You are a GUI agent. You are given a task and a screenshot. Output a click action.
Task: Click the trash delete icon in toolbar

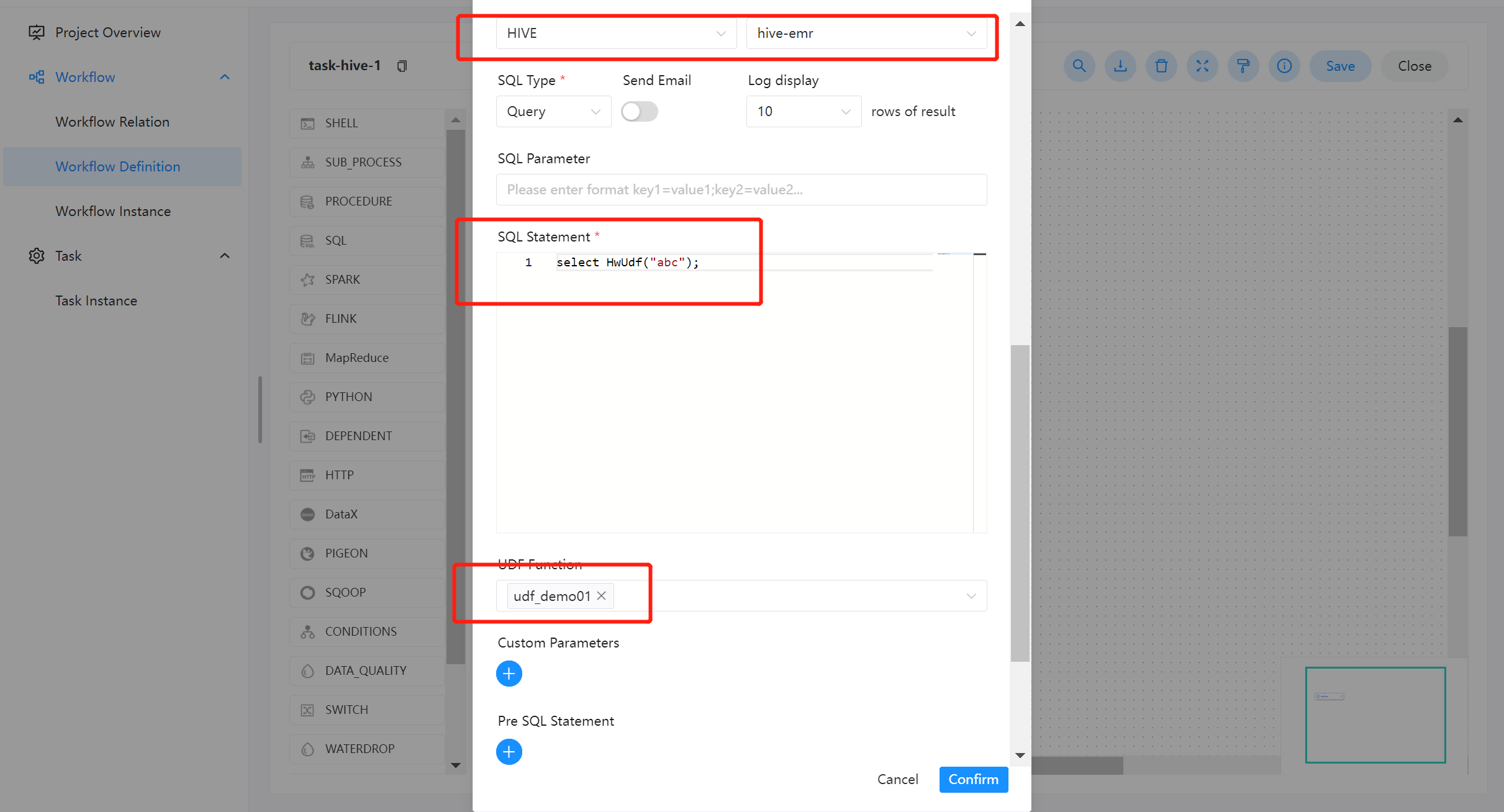click(x=1161, y=66)
